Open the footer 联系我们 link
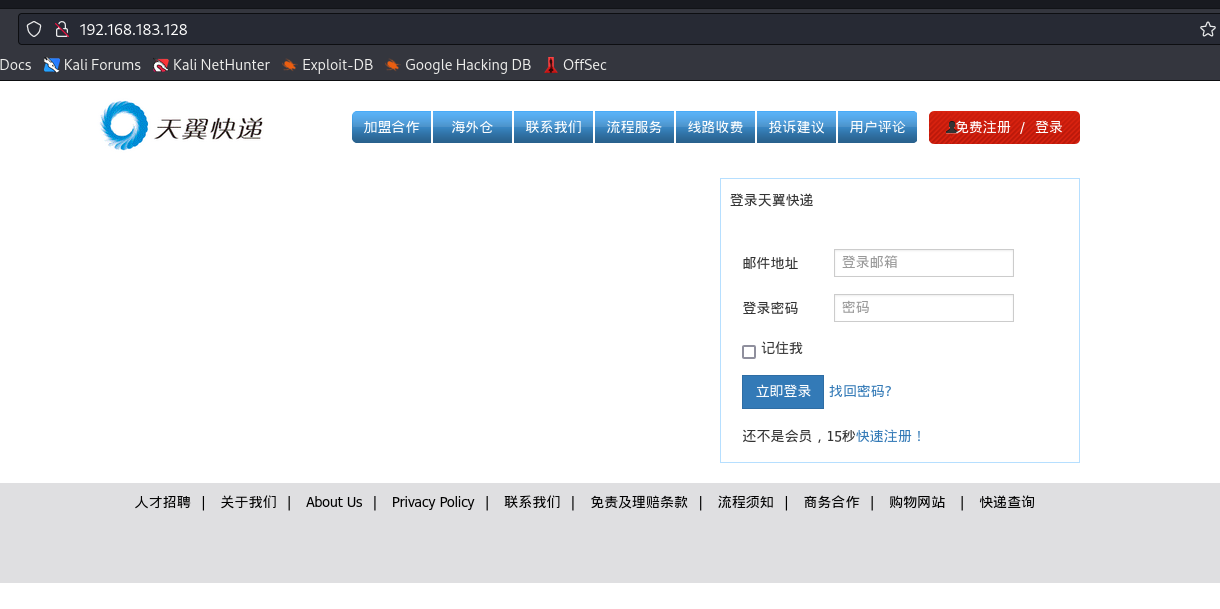1220x609 pixels. pyautogui.click(x=532, y=502)
